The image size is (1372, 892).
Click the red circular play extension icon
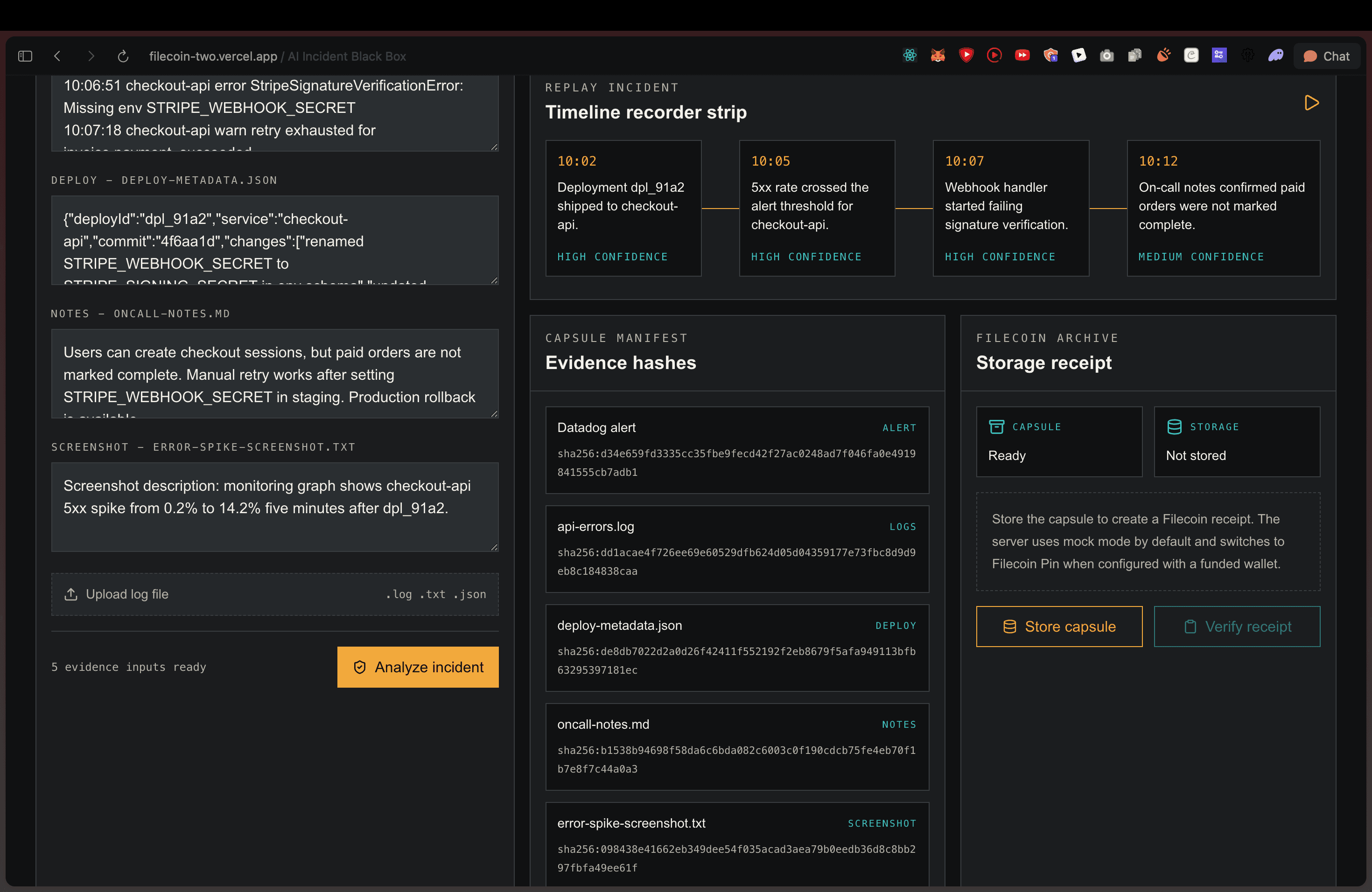point(994,56)
